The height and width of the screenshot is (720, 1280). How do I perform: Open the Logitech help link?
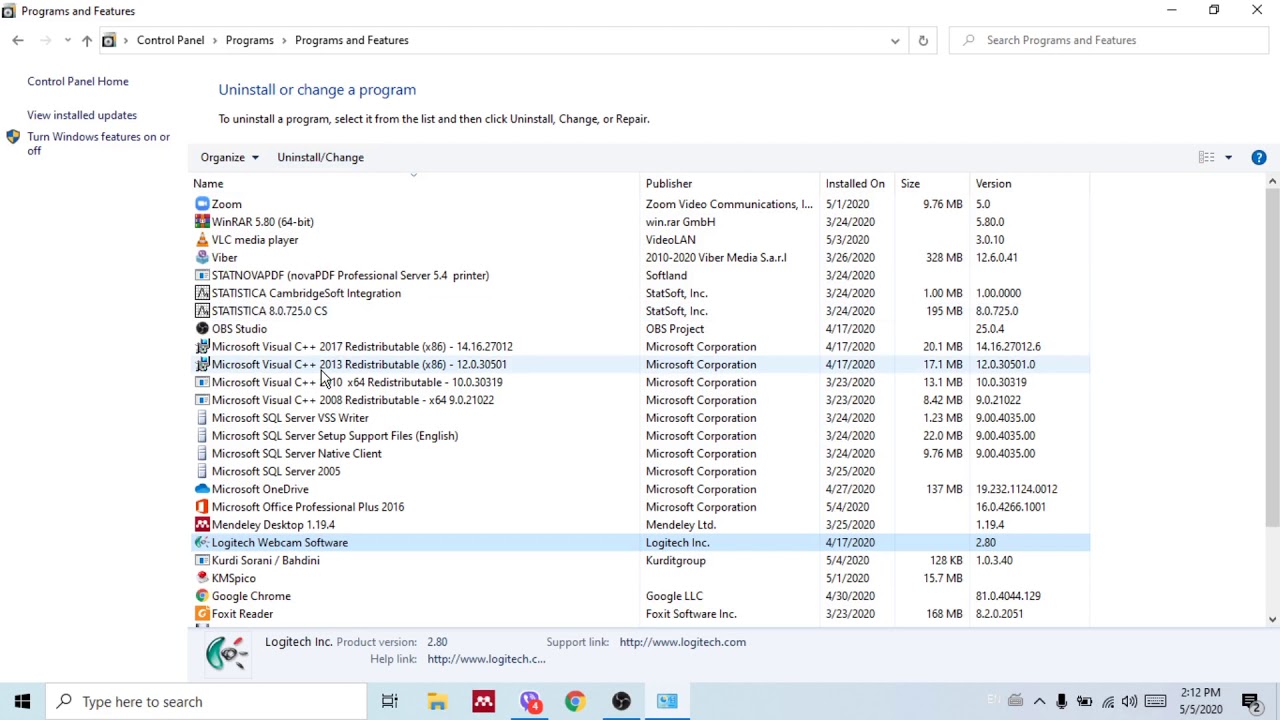point(486,659)
